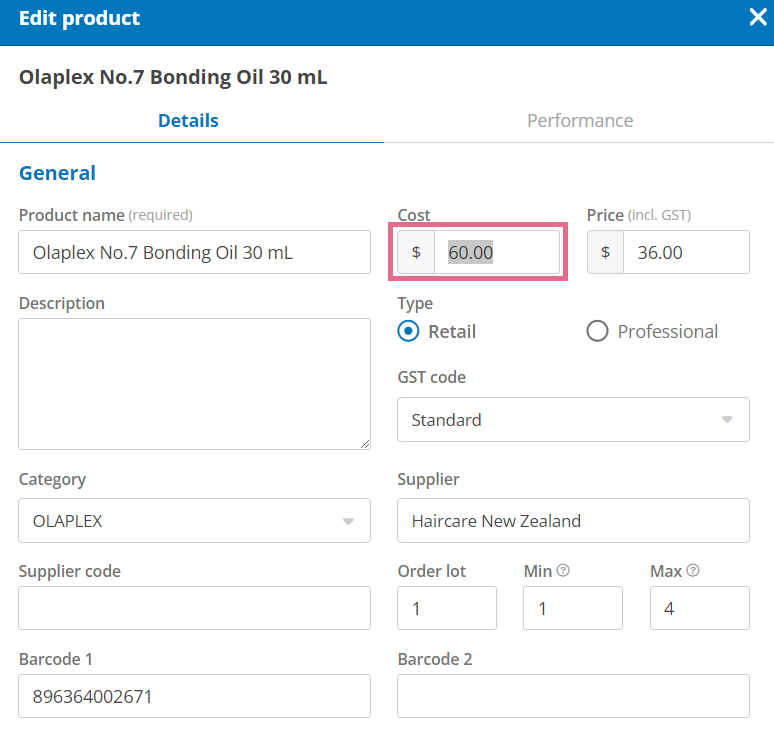Click the GST code label
774x732 pixels.
(431, 377)
